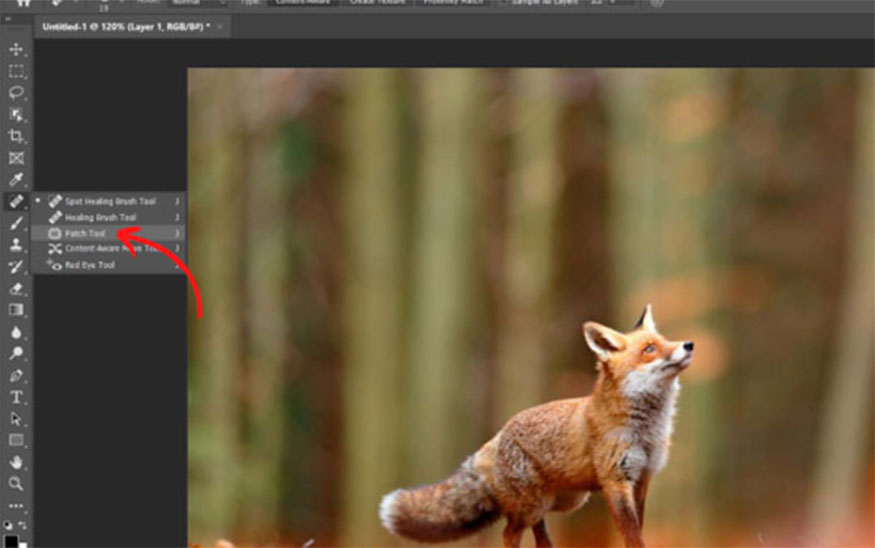The height and width of the screenshot is (548, 875).
Task: Select the Eyedropper tool
Action: click(16, 180)
